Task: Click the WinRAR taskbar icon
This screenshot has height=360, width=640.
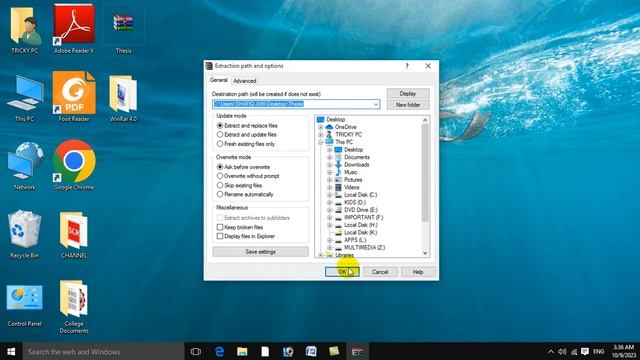Action: coord(358,351)
